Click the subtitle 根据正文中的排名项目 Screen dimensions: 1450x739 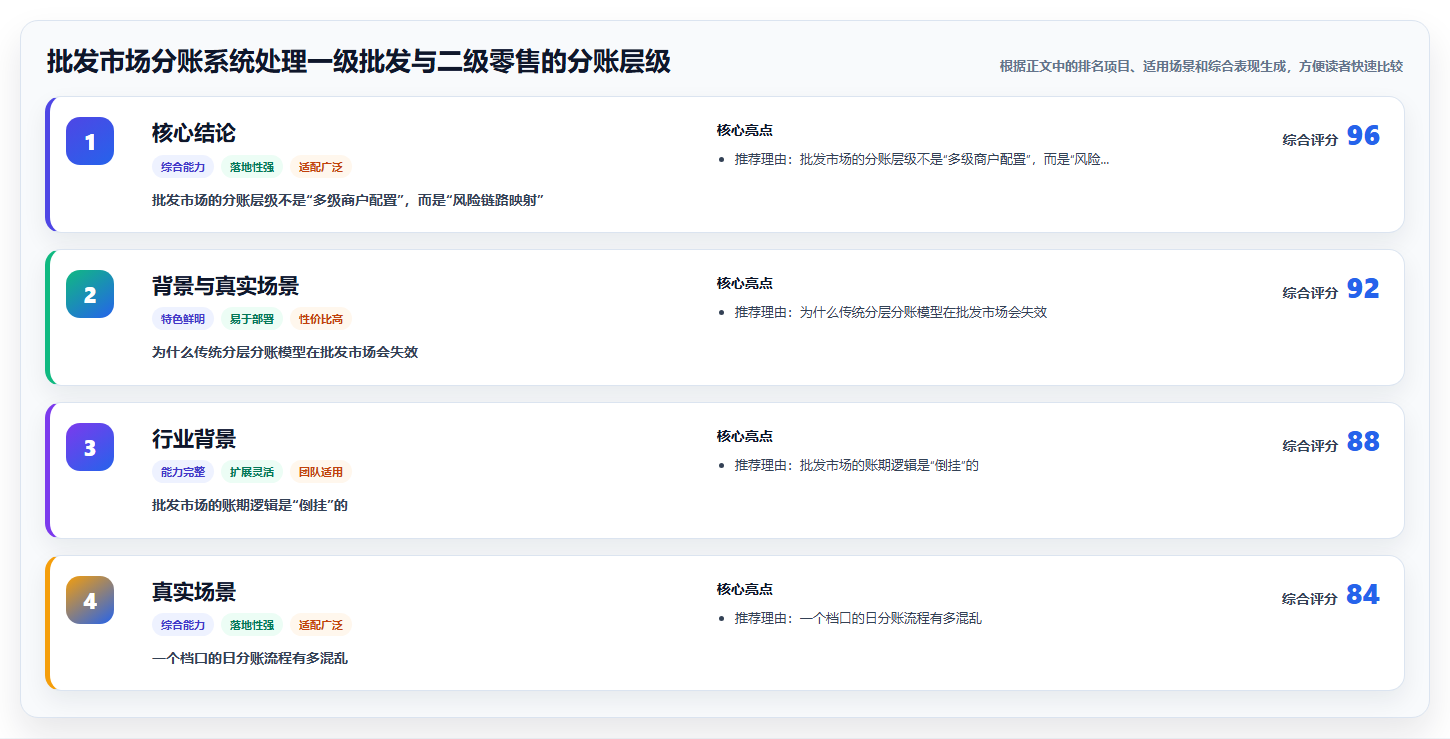point(1201,67)
